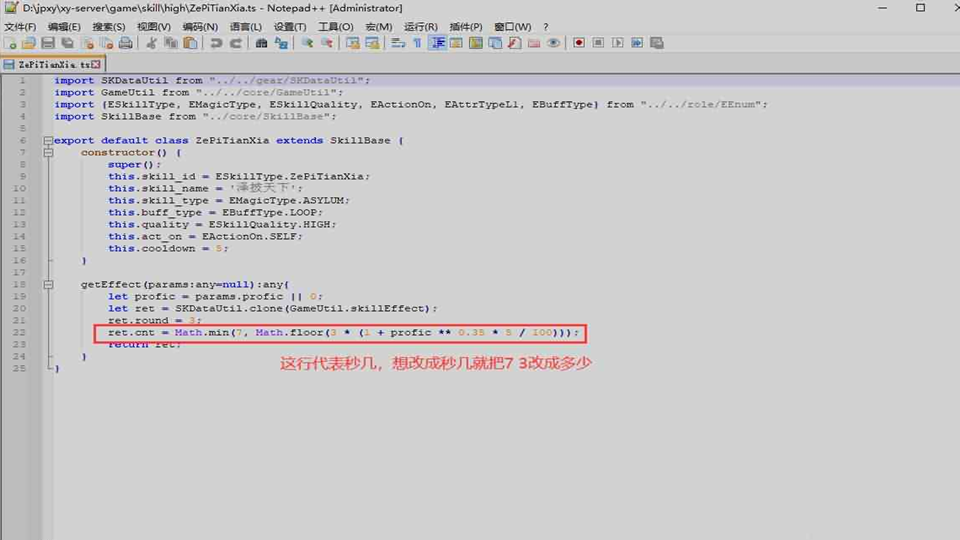Collapse the class ZePiTianXia fold marker

48,141
